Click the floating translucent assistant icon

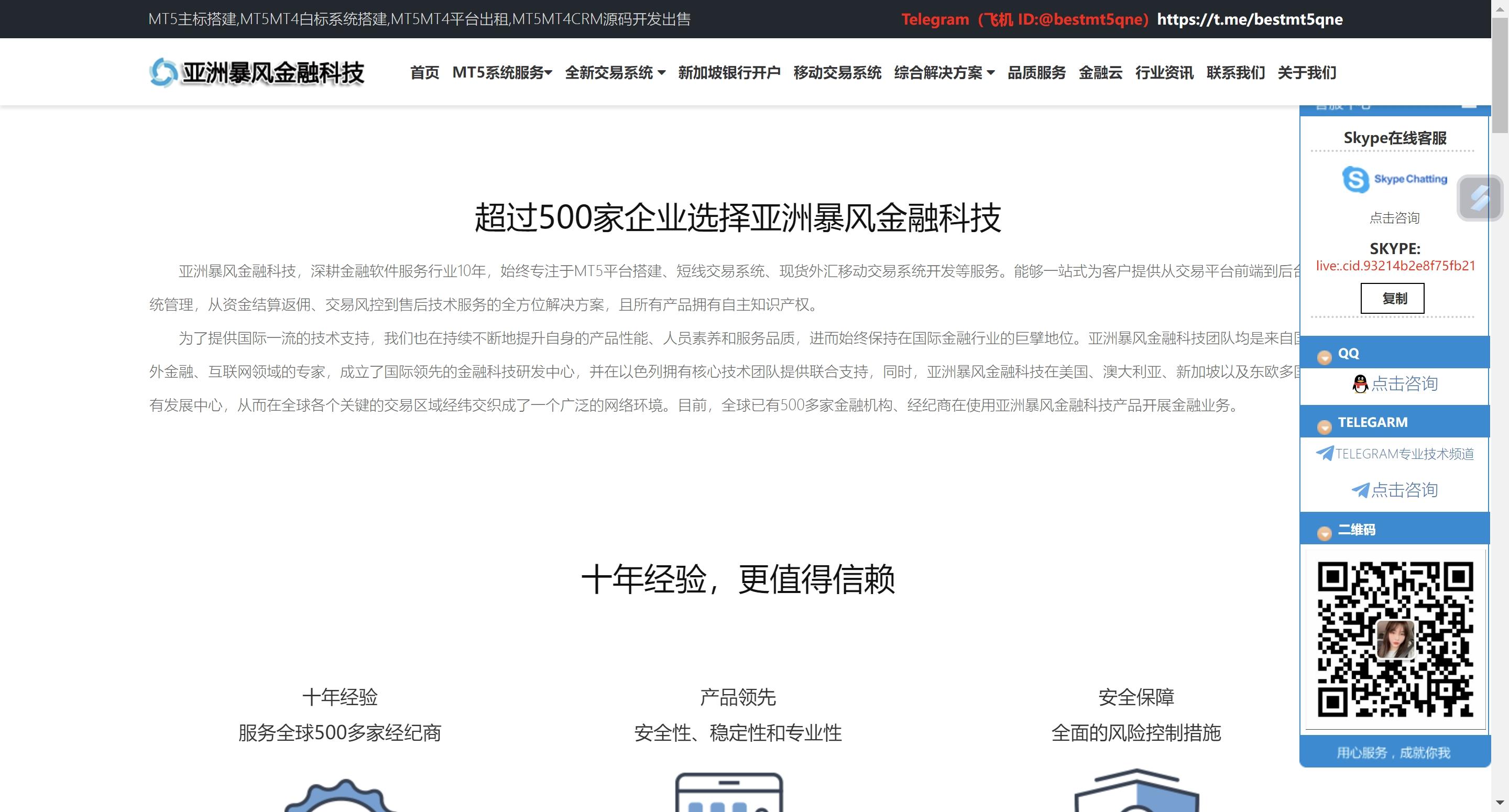point(1479,197)
